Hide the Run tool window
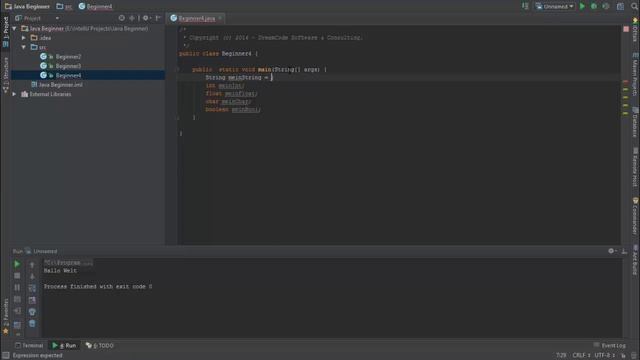Screen dimensions: 640x360 pyautogui.click(x=624, y=251)
